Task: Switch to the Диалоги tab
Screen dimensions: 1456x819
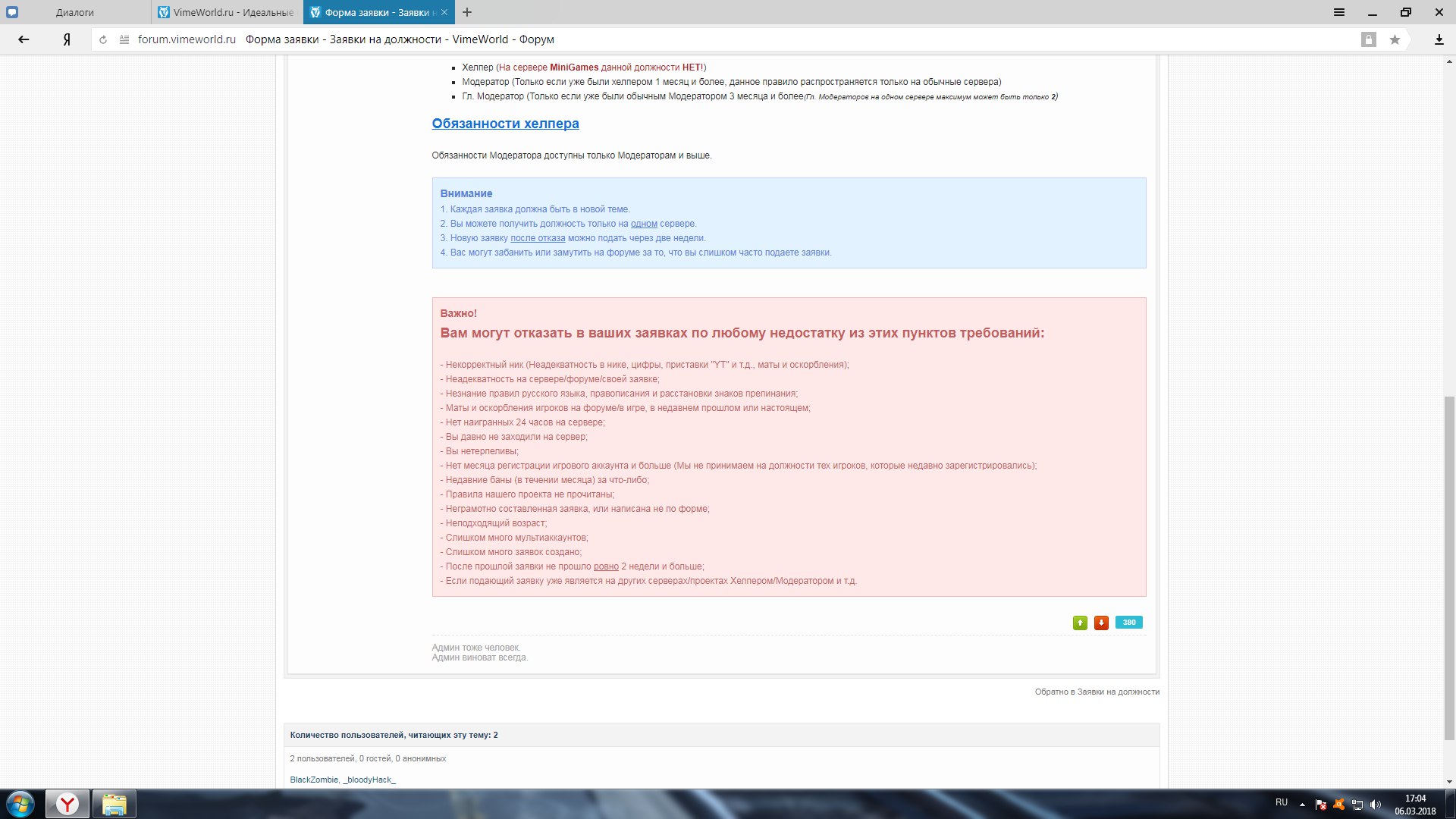Action: pyautogui.click(x=74, y=12)
